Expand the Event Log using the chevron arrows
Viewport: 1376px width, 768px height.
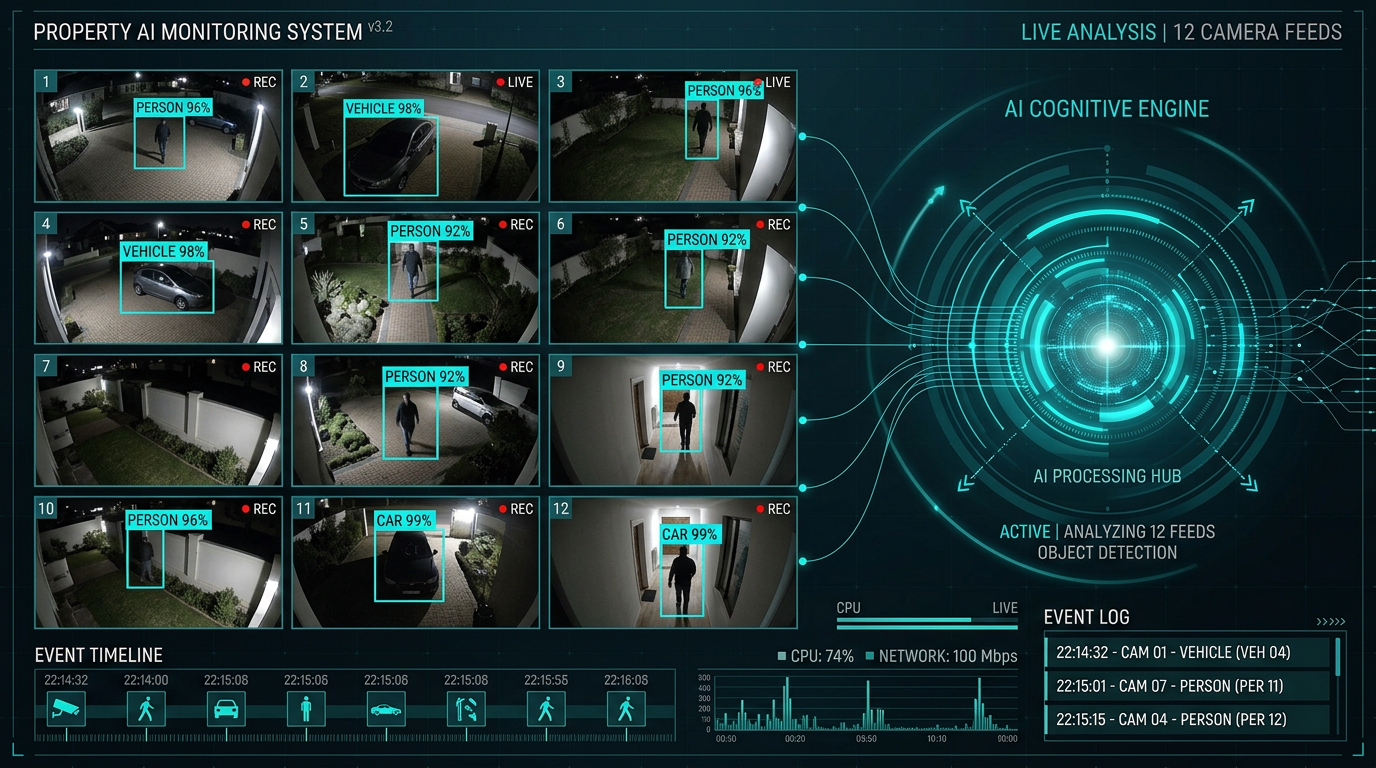1331,621
